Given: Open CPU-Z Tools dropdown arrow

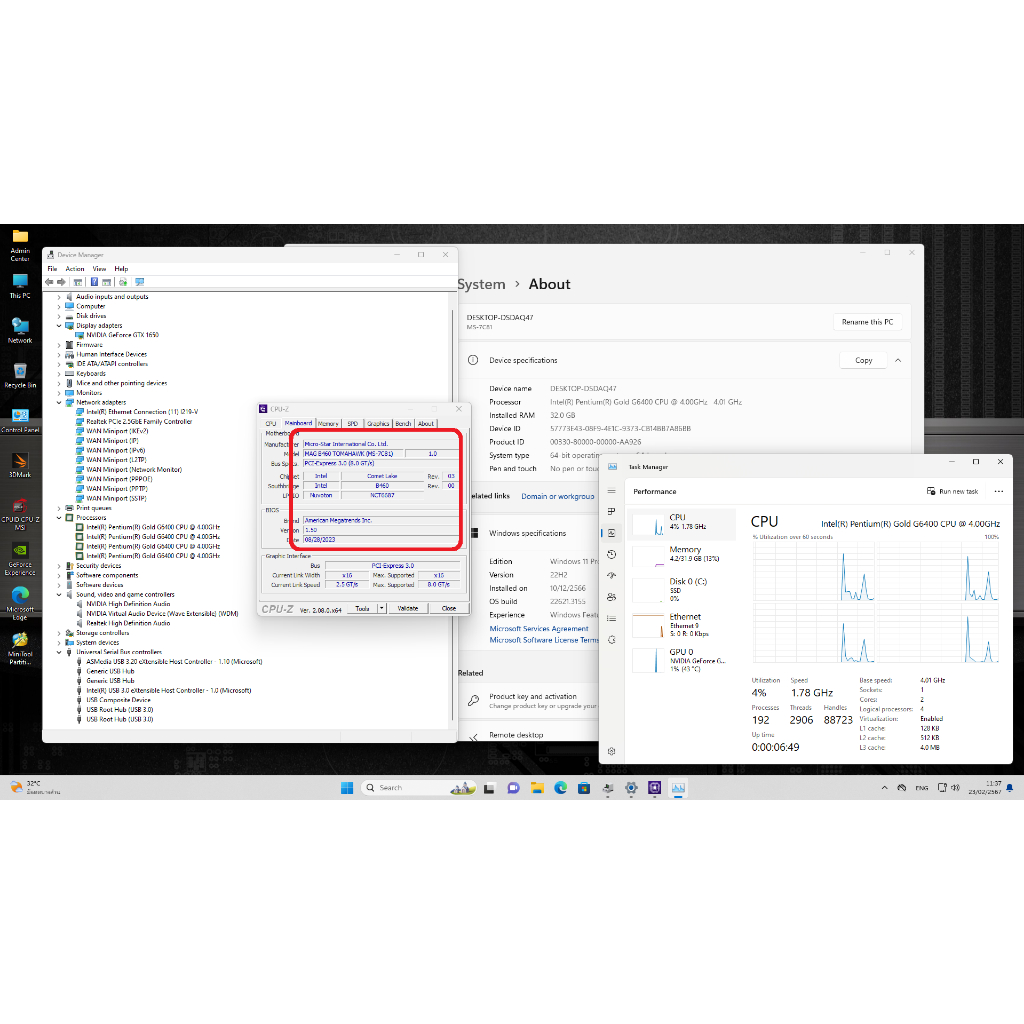Looking at the screenshot, I should coord(382,608).
